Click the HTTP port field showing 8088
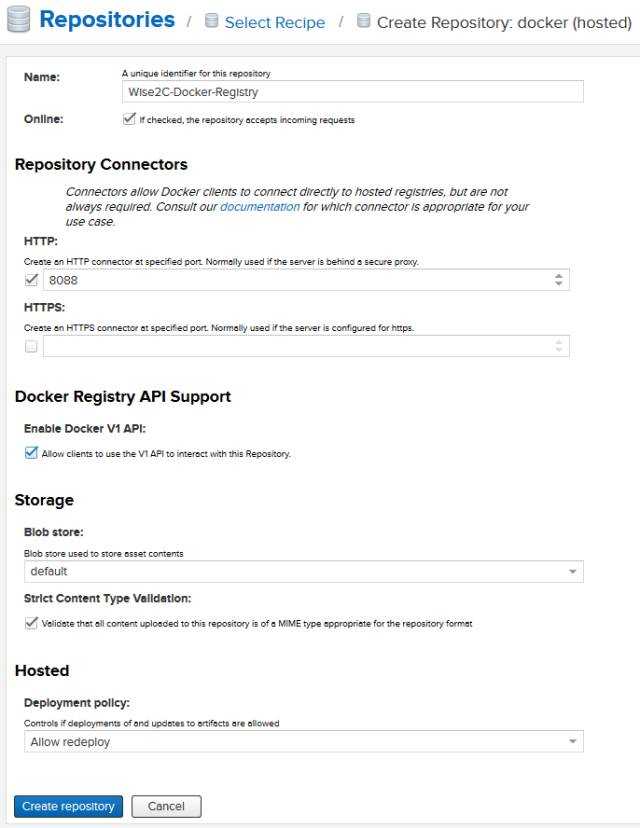 (295, 280)
